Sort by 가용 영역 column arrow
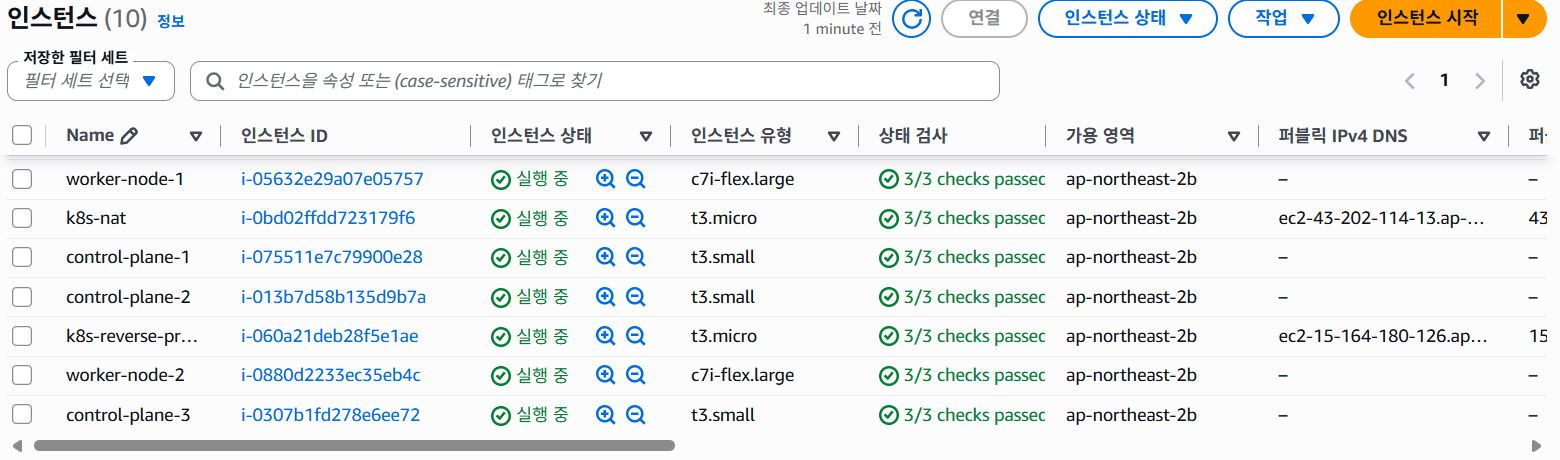 click(1234, 137)
